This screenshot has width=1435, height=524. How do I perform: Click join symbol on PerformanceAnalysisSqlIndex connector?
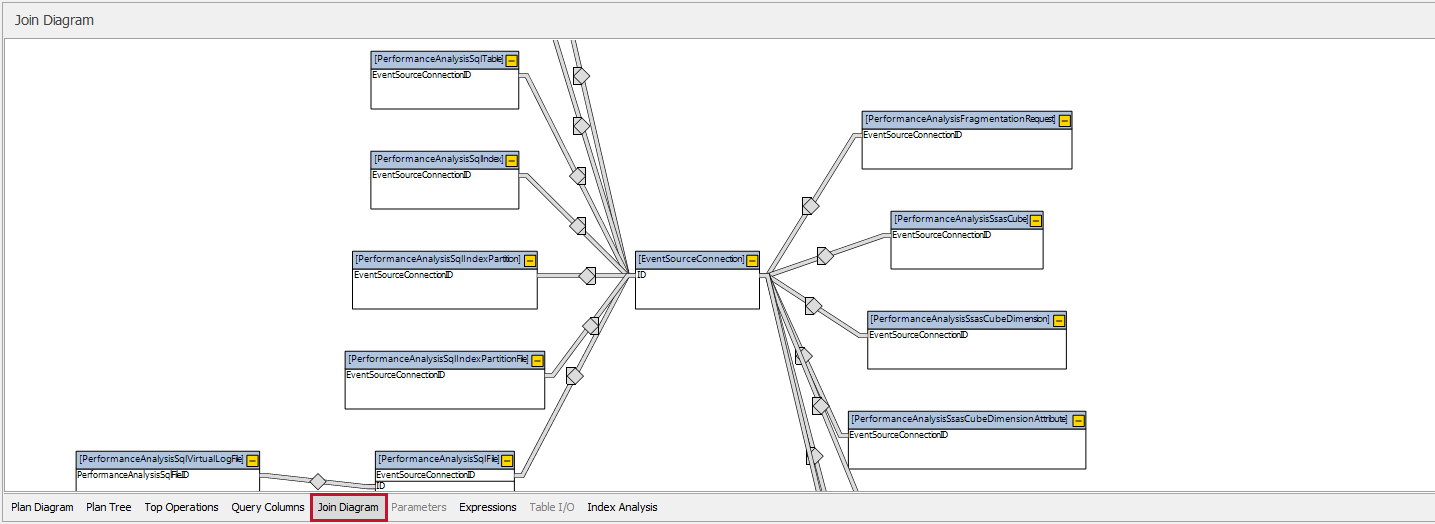(x=578, y=226)
